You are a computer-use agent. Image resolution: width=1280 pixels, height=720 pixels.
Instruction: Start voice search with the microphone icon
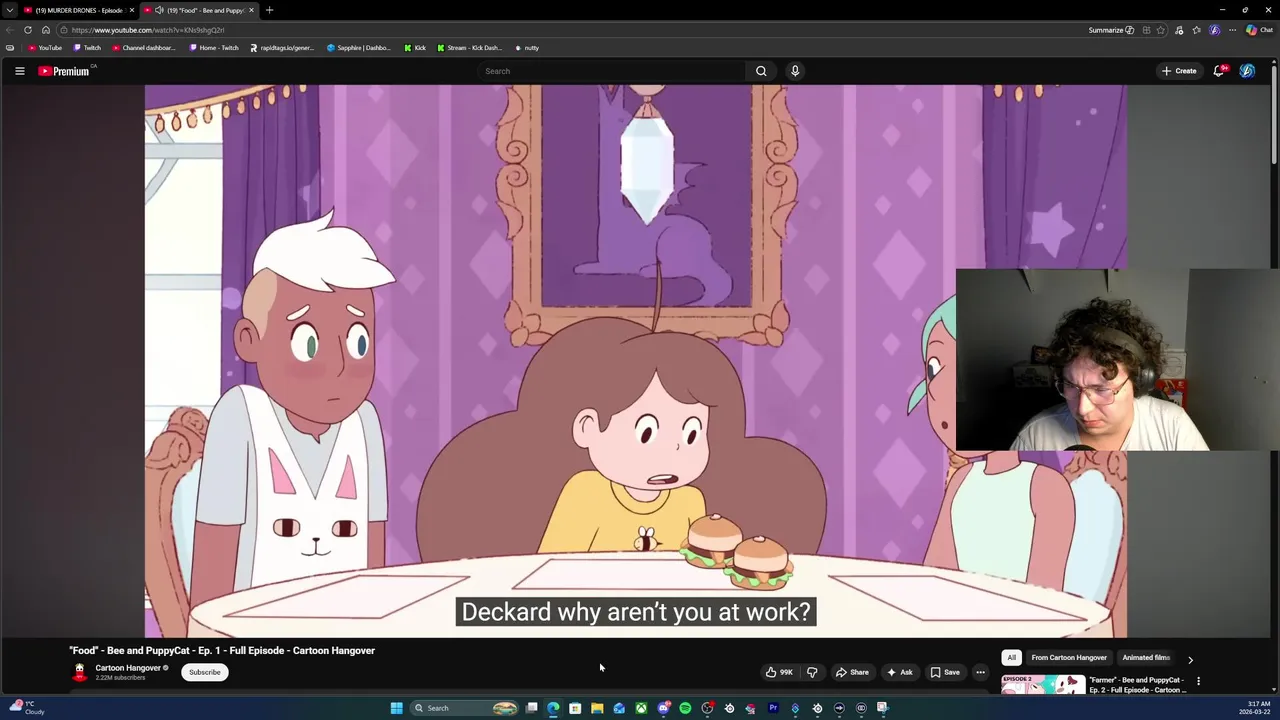[795, 71]
